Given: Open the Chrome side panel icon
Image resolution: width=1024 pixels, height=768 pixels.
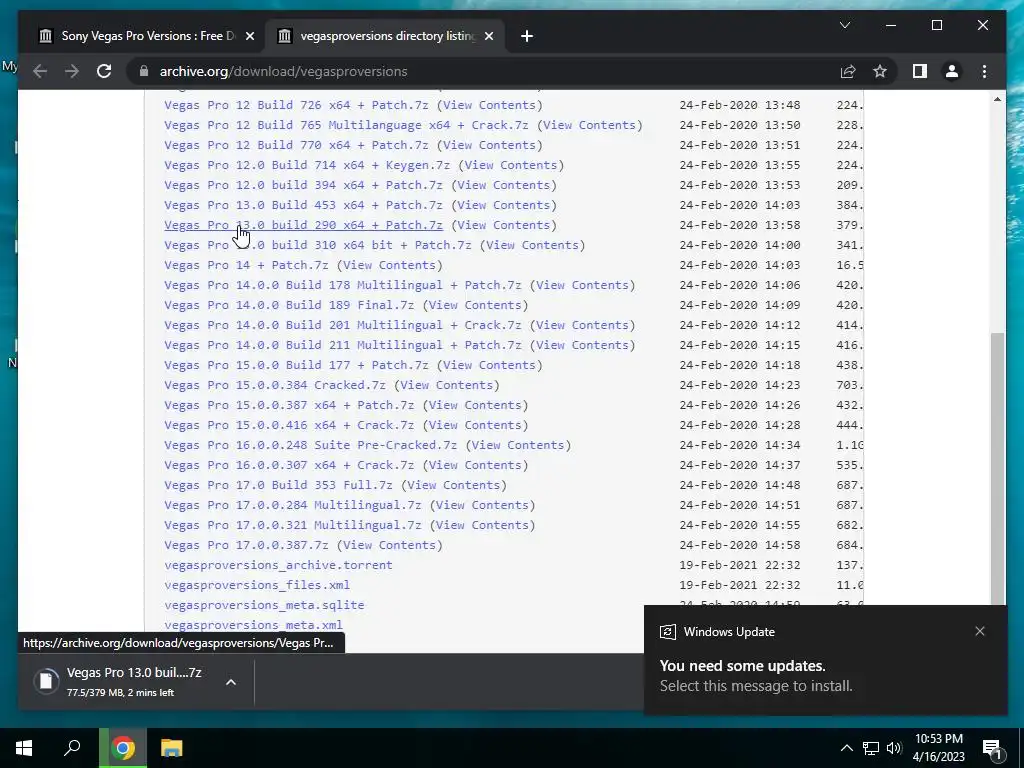Looking at the screenshot, I should [x=920, y=71].
